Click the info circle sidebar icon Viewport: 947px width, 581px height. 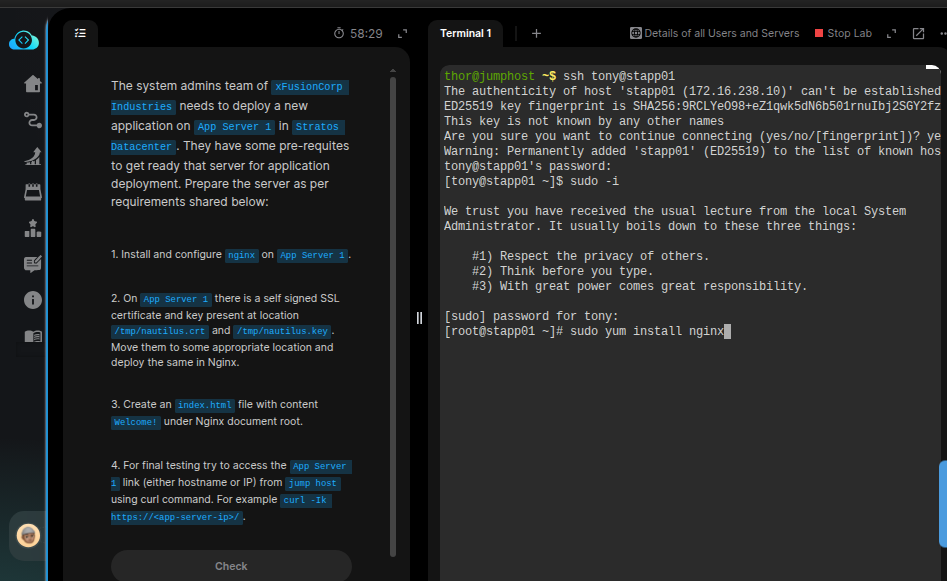(32, 300)
